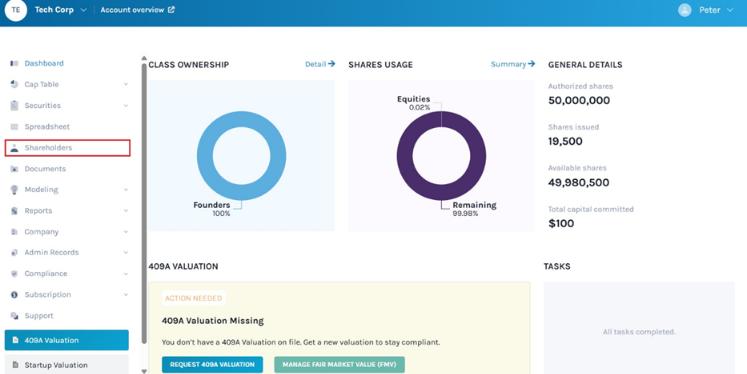Click Manage Fair Market Value (FMV) button
The width and height of the screenshot is (747, 374).
(x=339, y=364)
